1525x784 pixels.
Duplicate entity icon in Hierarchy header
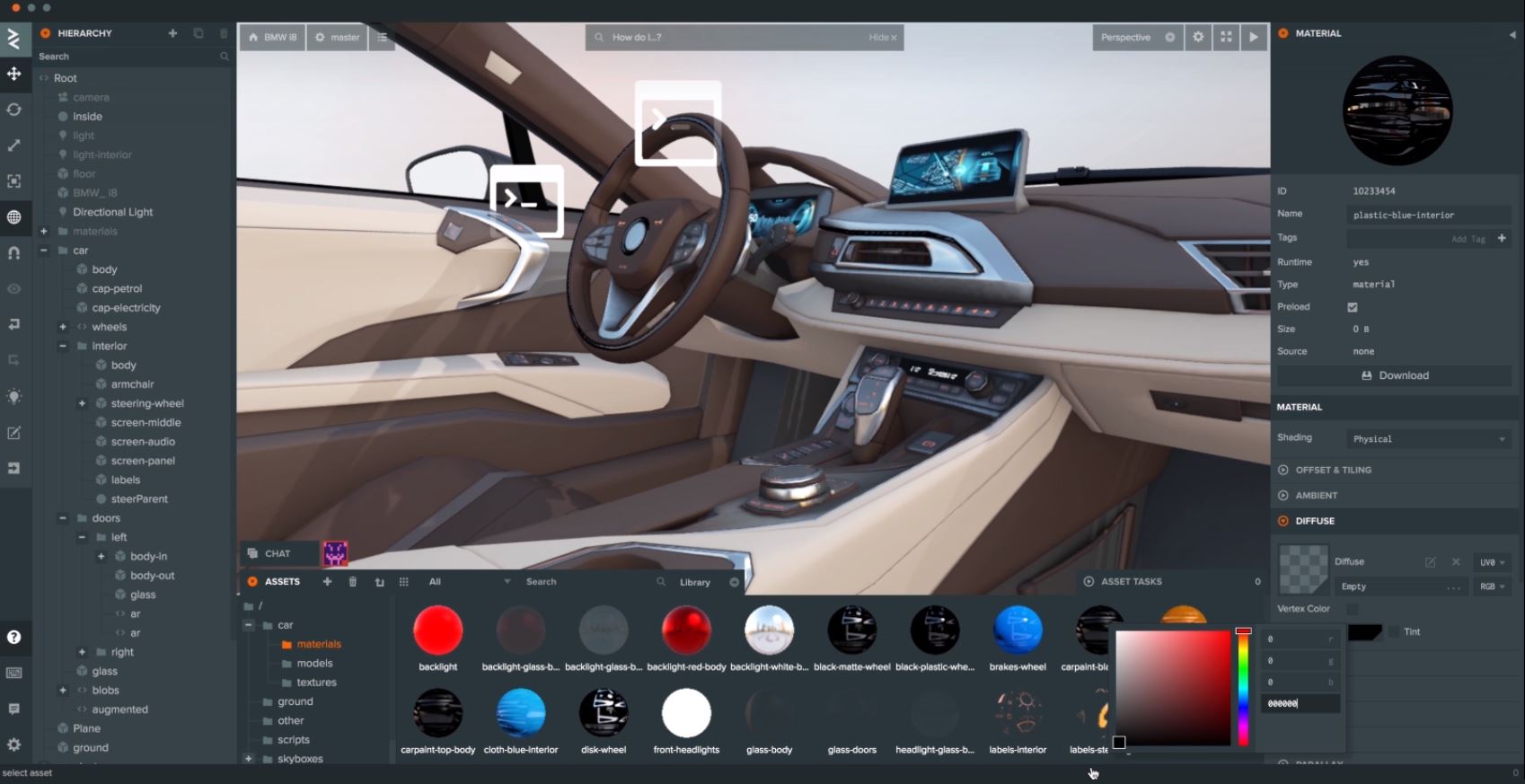[x=198, y=33]
